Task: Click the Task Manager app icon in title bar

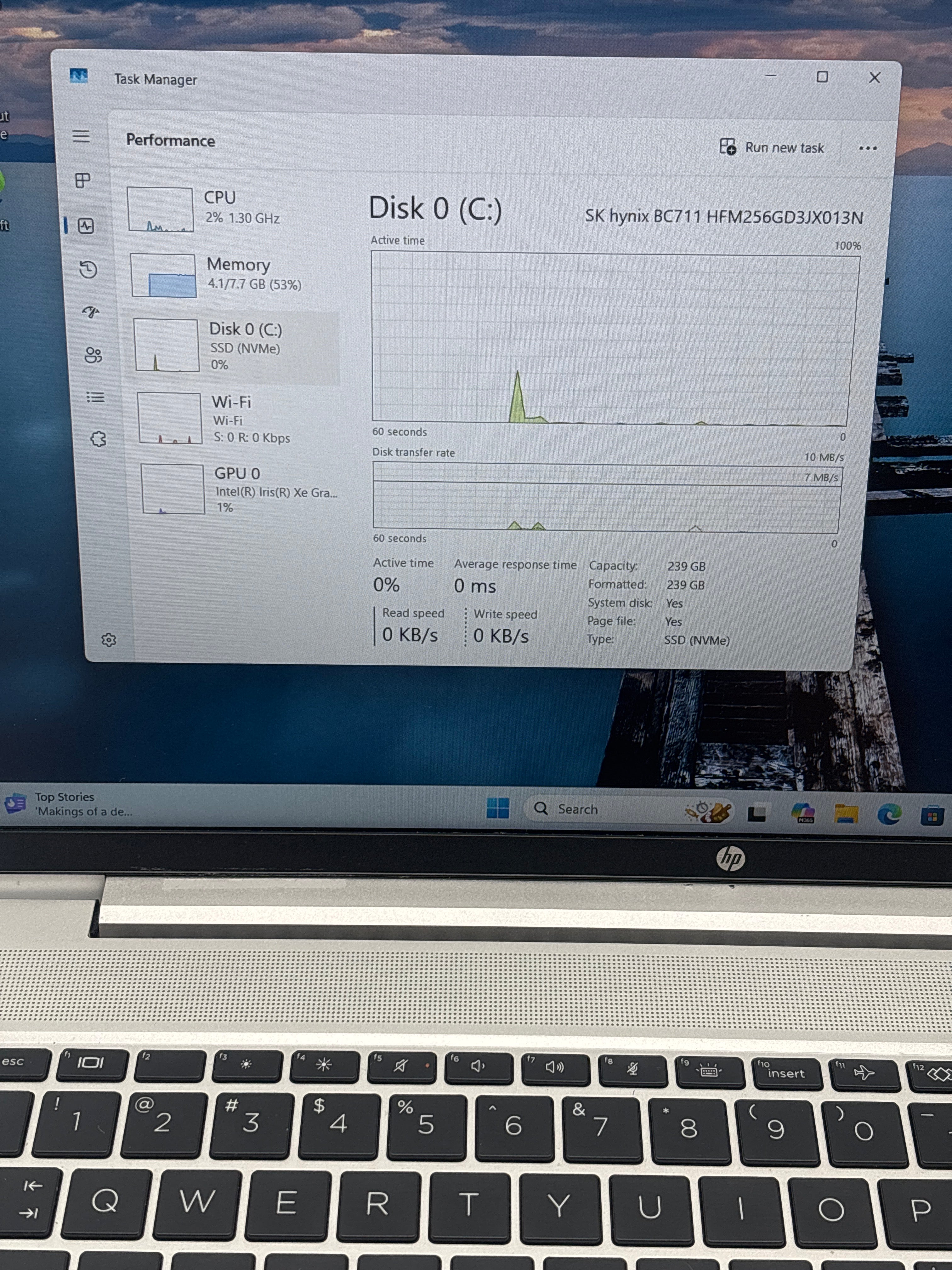Action: (79, 76)
